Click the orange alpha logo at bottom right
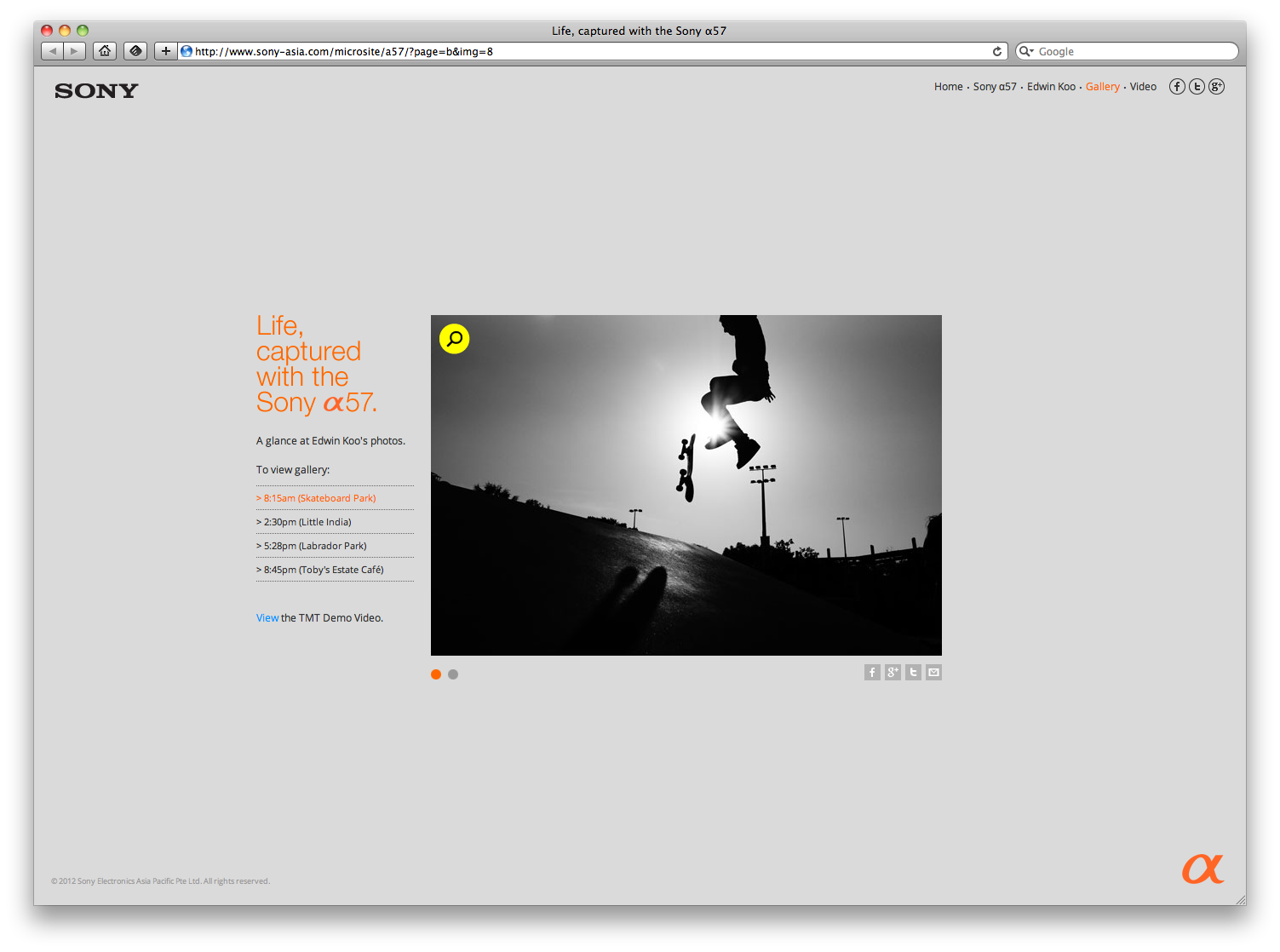 tap(1203, 869)
